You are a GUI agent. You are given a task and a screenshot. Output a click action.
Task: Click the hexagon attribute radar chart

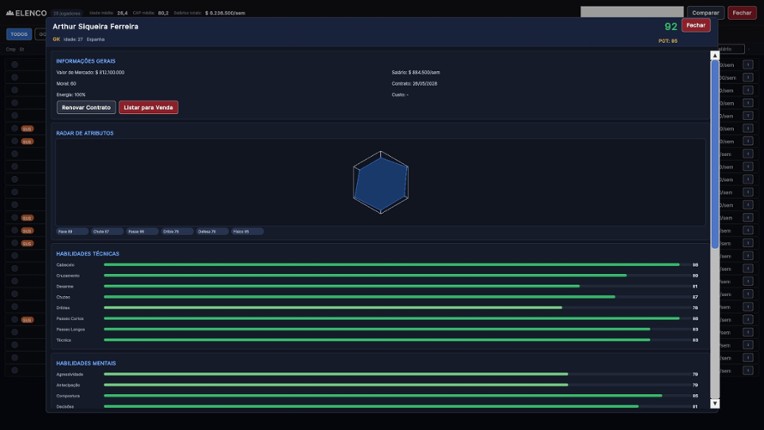coord(380,182)
